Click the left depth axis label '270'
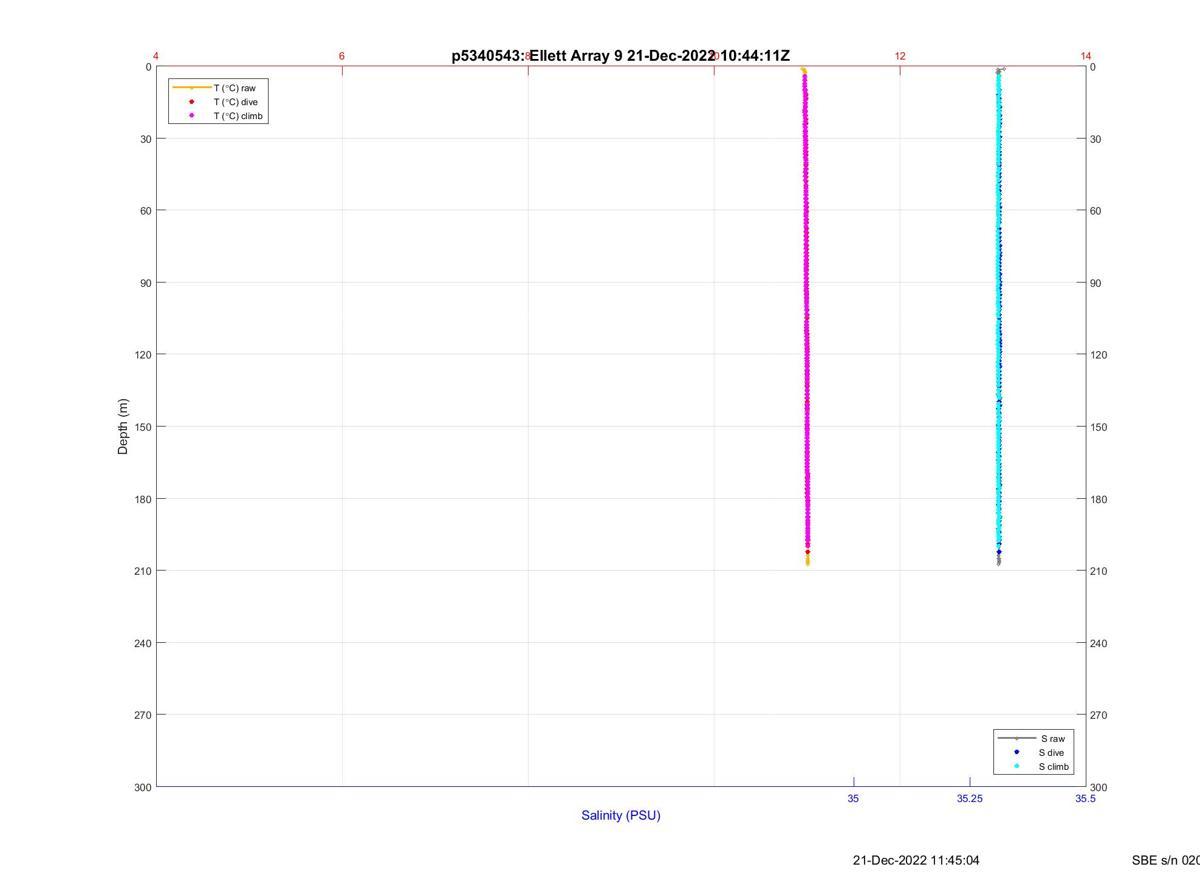 143,715
